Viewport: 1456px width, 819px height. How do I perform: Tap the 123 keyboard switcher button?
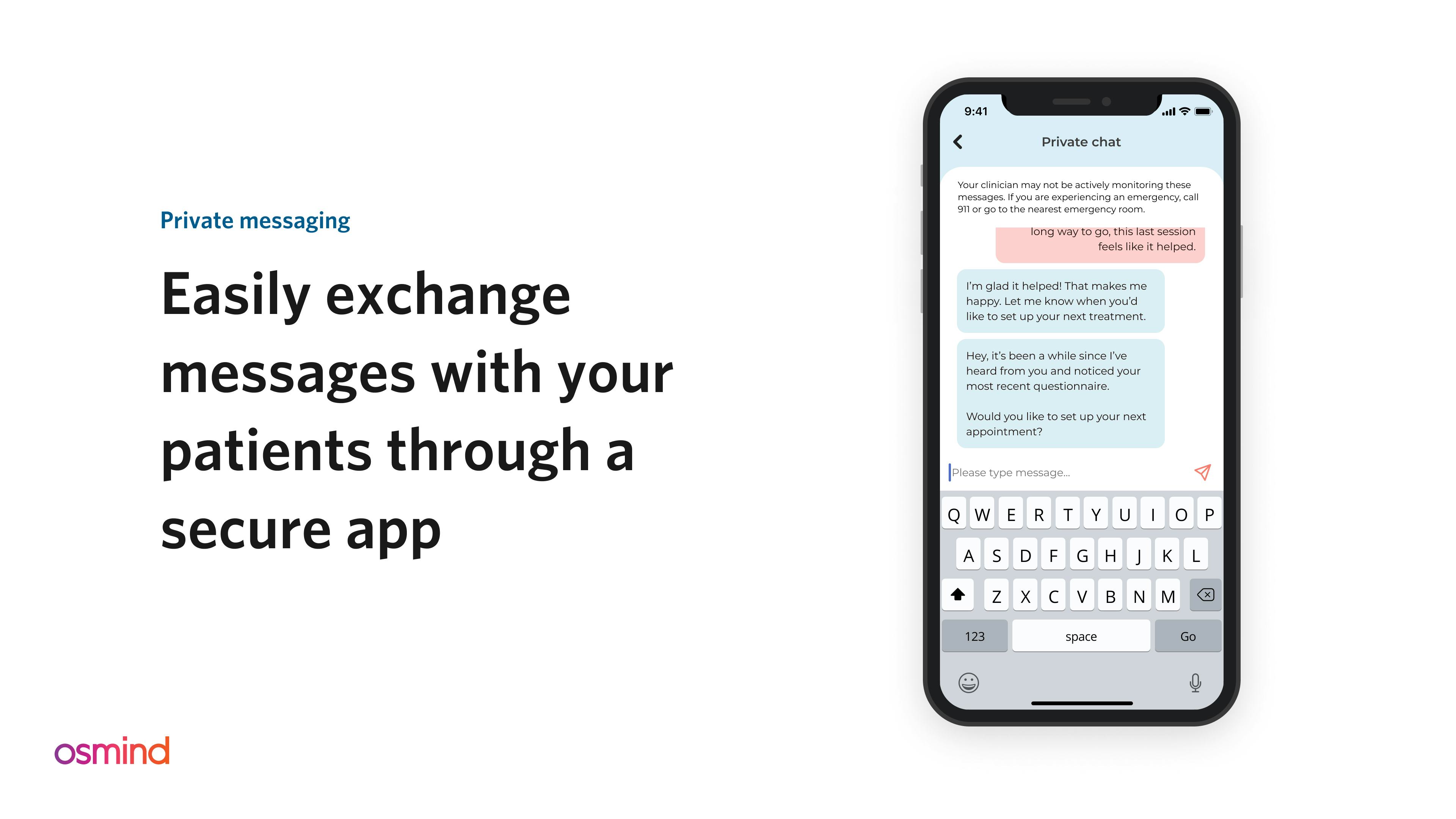coord(975,636)
